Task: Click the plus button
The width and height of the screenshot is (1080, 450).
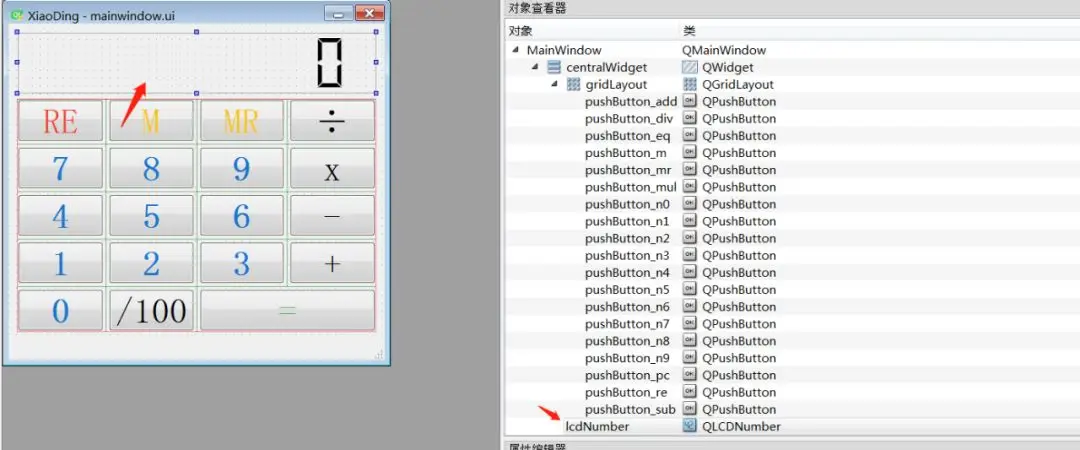Action: (333, 263)
